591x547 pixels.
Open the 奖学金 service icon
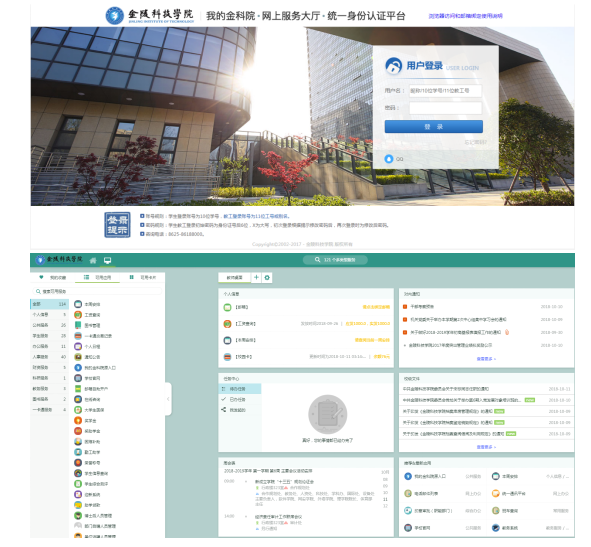click(78, 420)
